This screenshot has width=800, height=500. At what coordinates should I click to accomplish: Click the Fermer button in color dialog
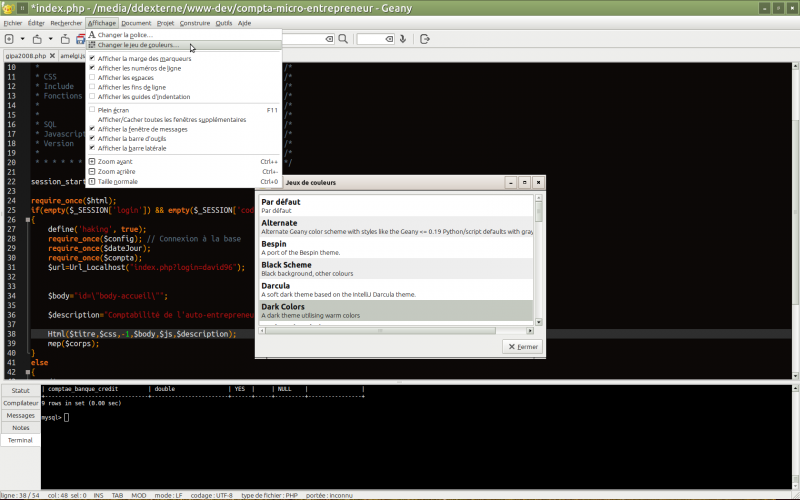pos(522,346)
